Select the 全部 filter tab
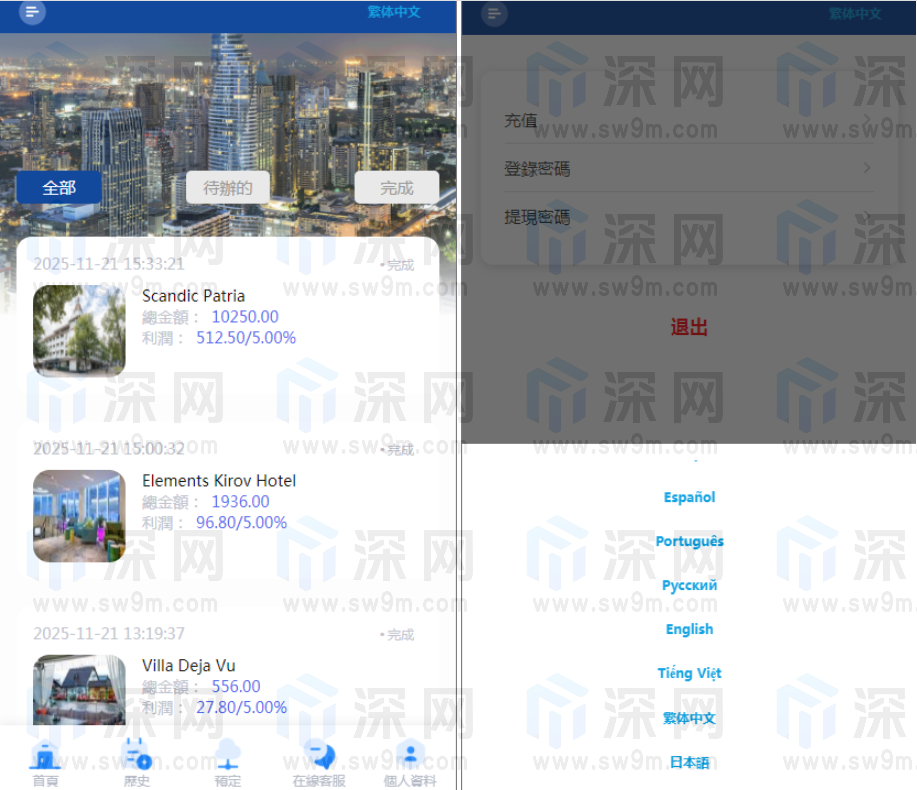Image resolution: width=917 pixels, height=790 pixels. pos(59,187)
